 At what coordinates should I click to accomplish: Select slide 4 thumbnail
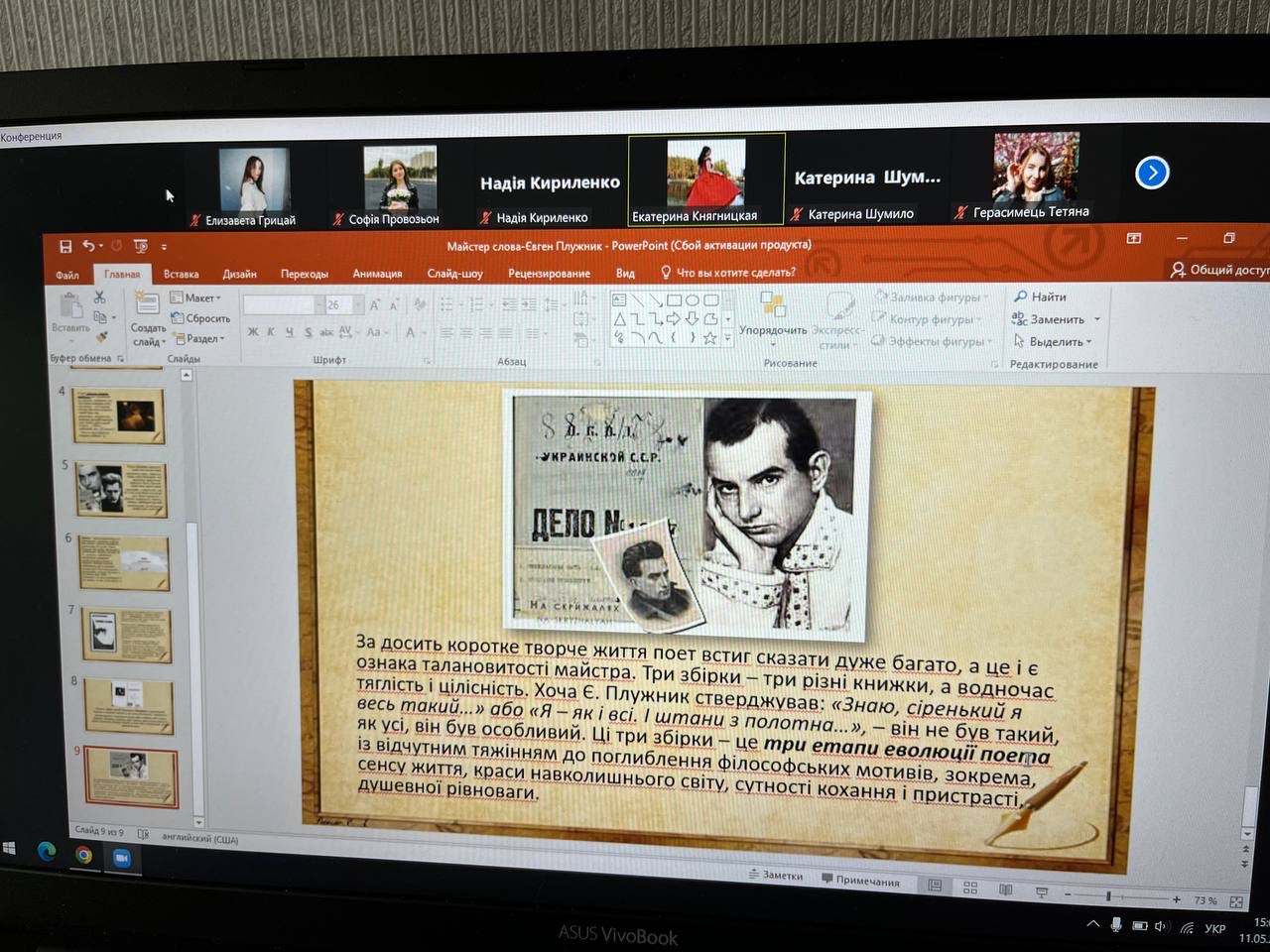118,416
